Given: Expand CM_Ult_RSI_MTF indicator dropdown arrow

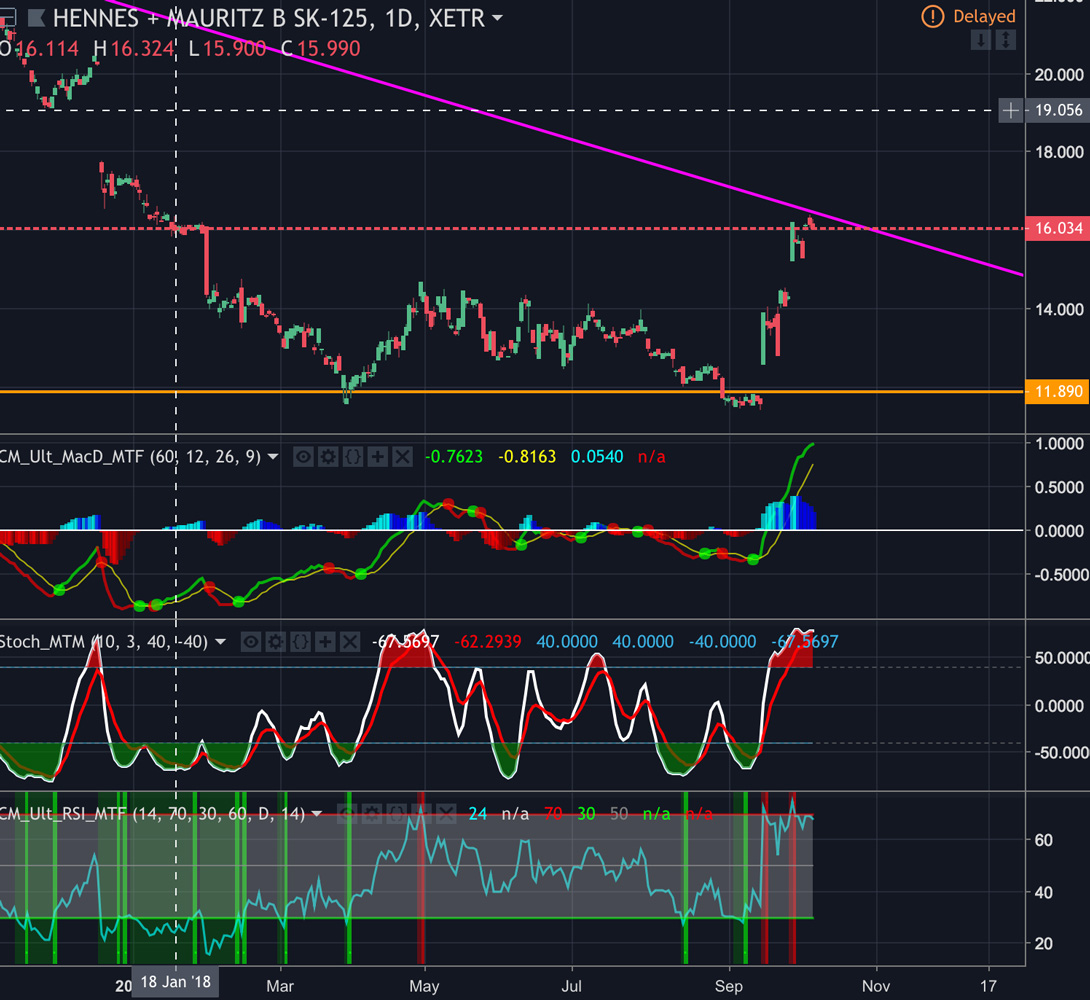Looking at the screenshot, I should 317,814.
